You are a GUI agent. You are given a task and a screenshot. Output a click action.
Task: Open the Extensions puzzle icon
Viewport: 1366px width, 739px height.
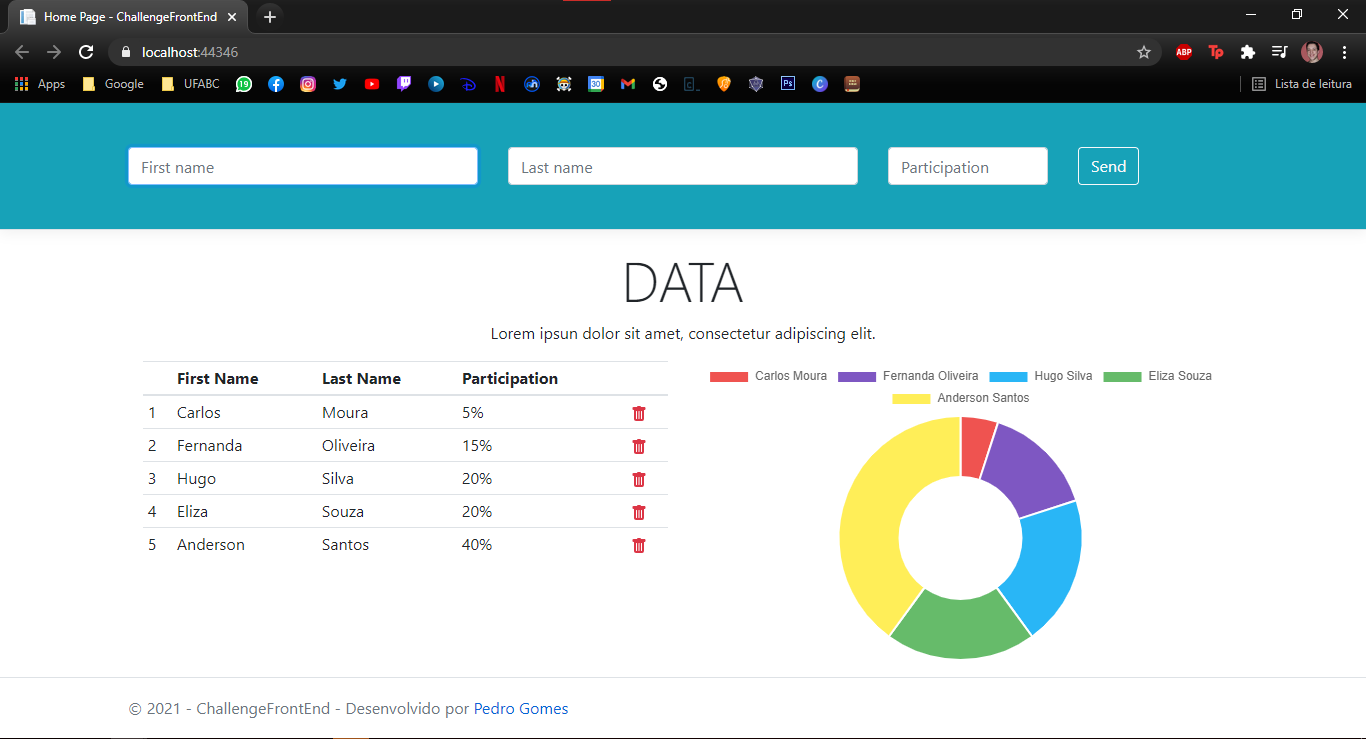click(1248, 52)
